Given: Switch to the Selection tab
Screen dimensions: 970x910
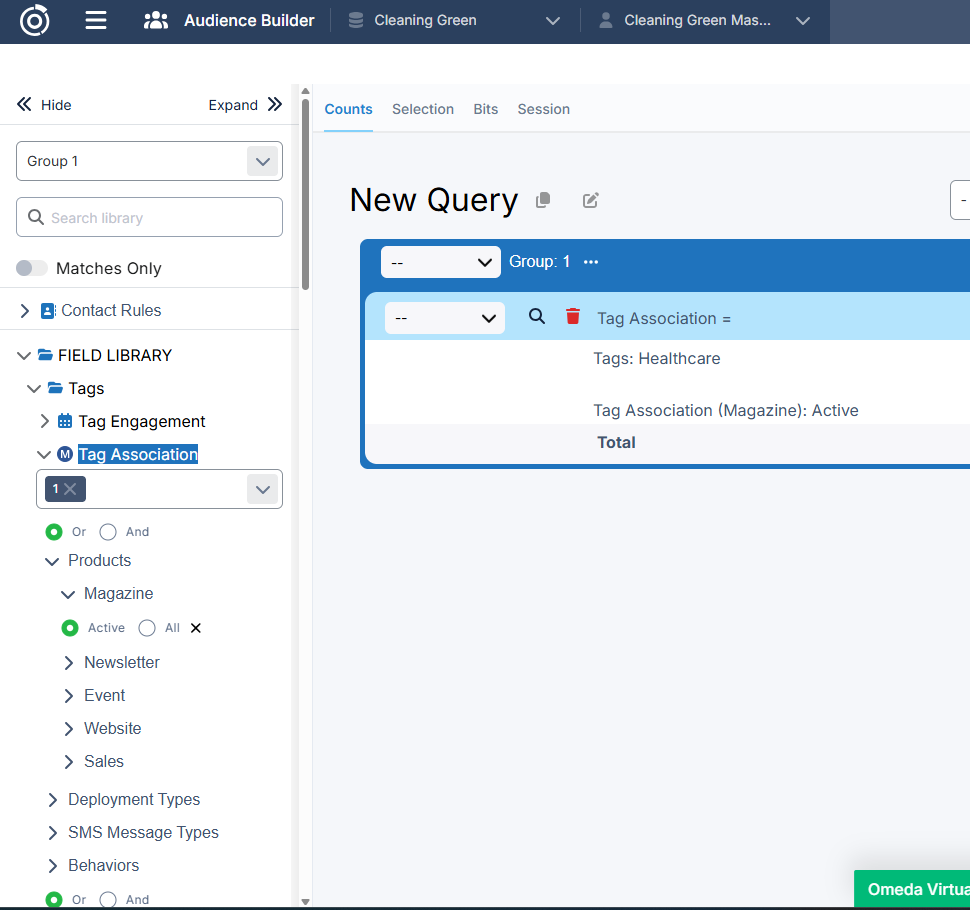Looking at the screenshot, I should click(422, 109).
